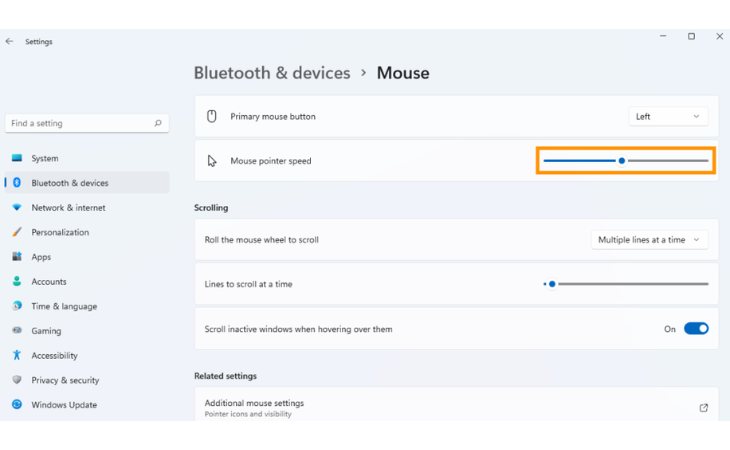730x450 pixels.
Task: Click the Windows Update icon
Action: coord(17,405)
